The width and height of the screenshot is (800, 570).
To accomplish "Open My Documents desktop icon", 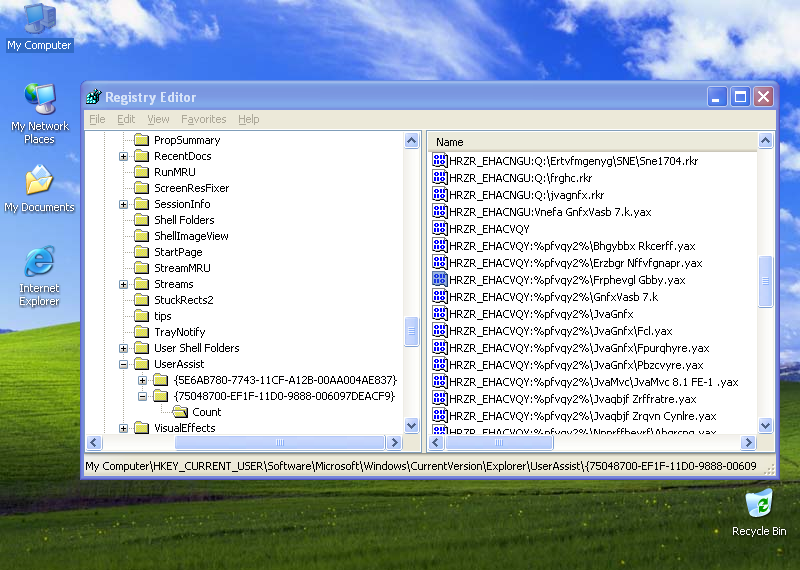I will pos(39,189).
